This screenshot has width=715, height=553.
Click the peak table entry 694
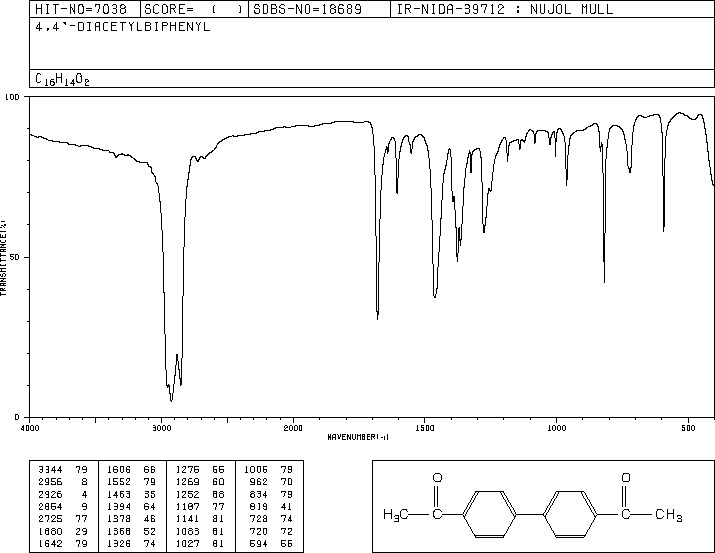coord(259,543)
